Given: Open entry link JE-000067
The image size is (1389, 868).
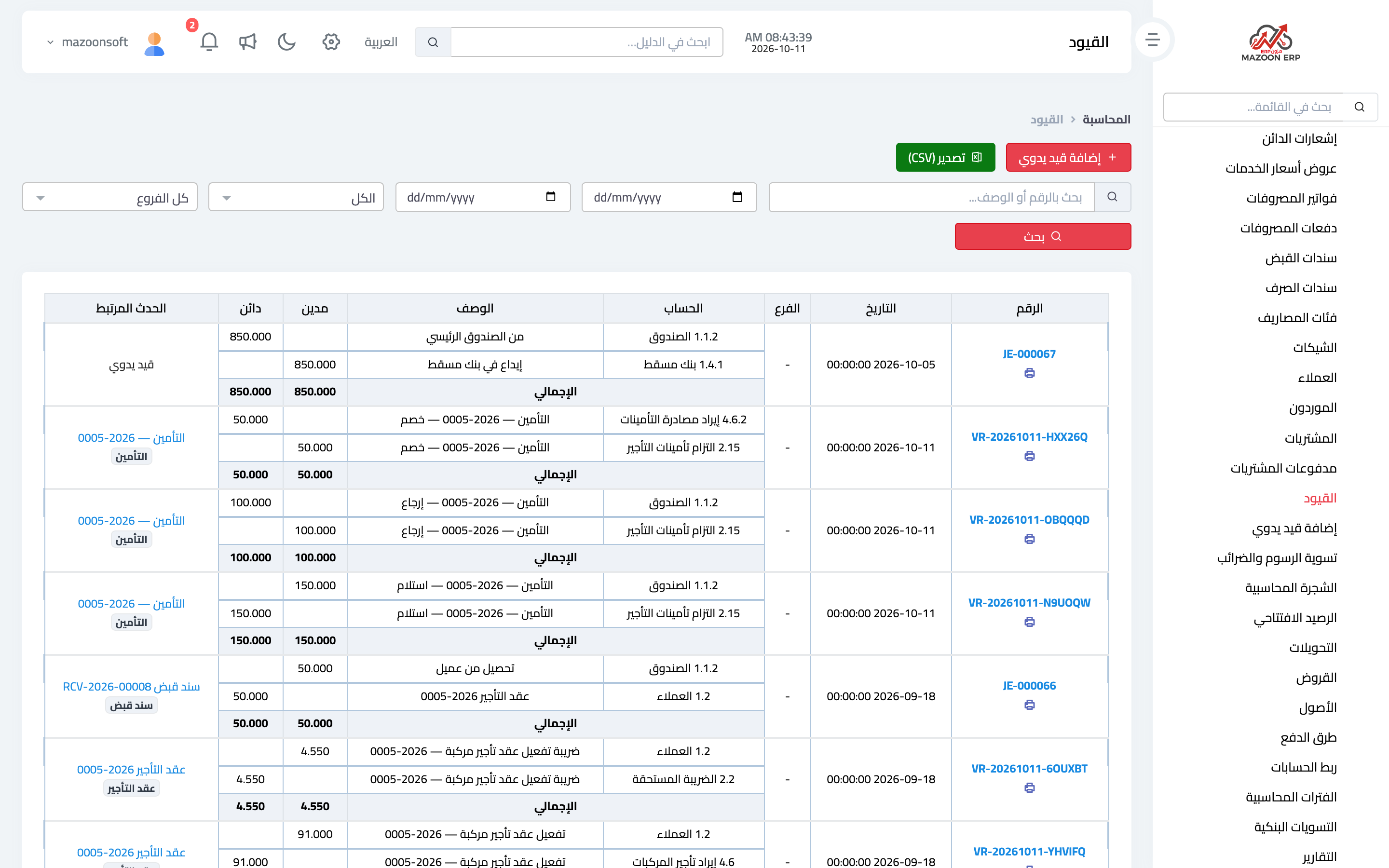Looking at the screenshot, I should [x=1029, y=354].
